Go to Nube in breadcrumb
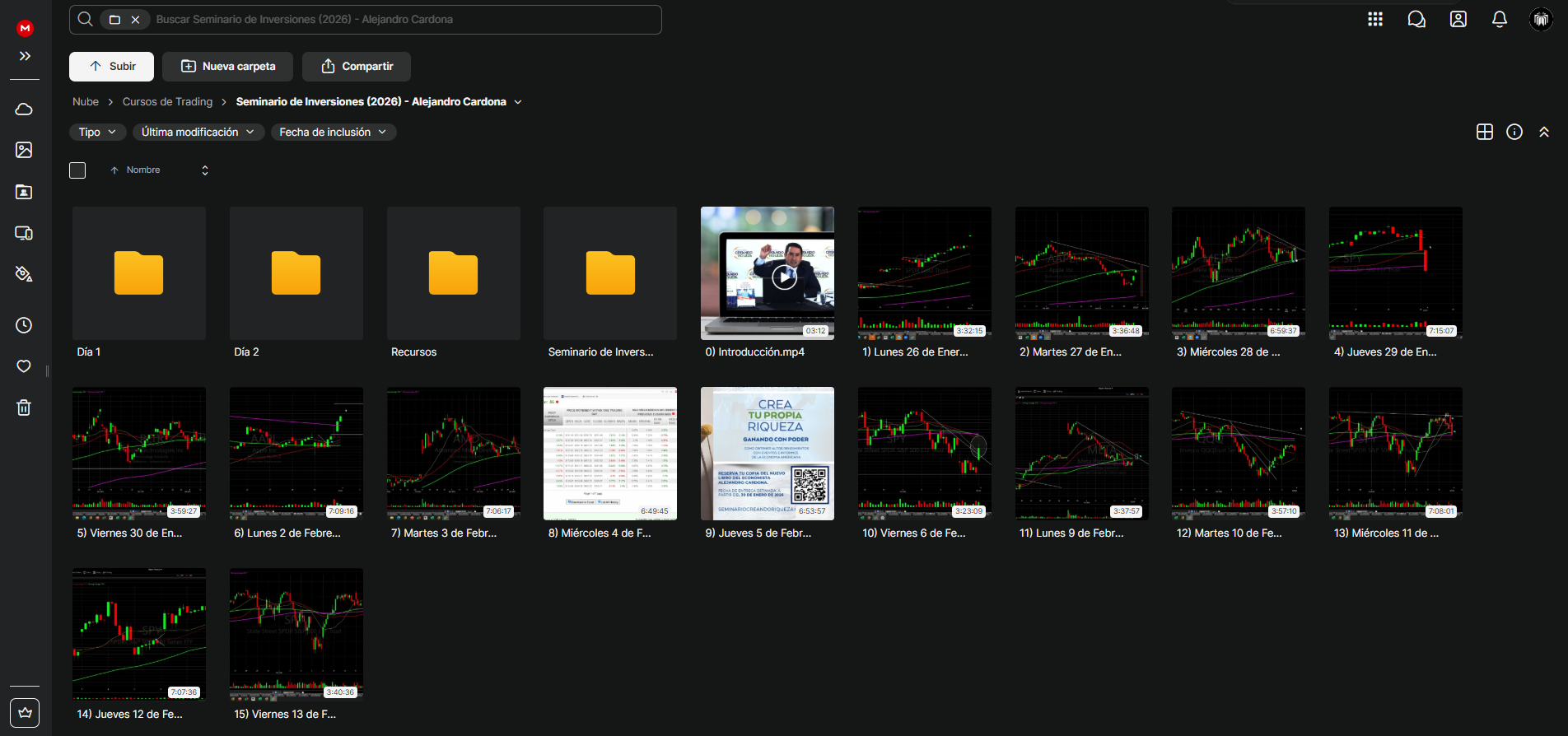This screenshot has width=1568, height=736. tap(86, 101)
